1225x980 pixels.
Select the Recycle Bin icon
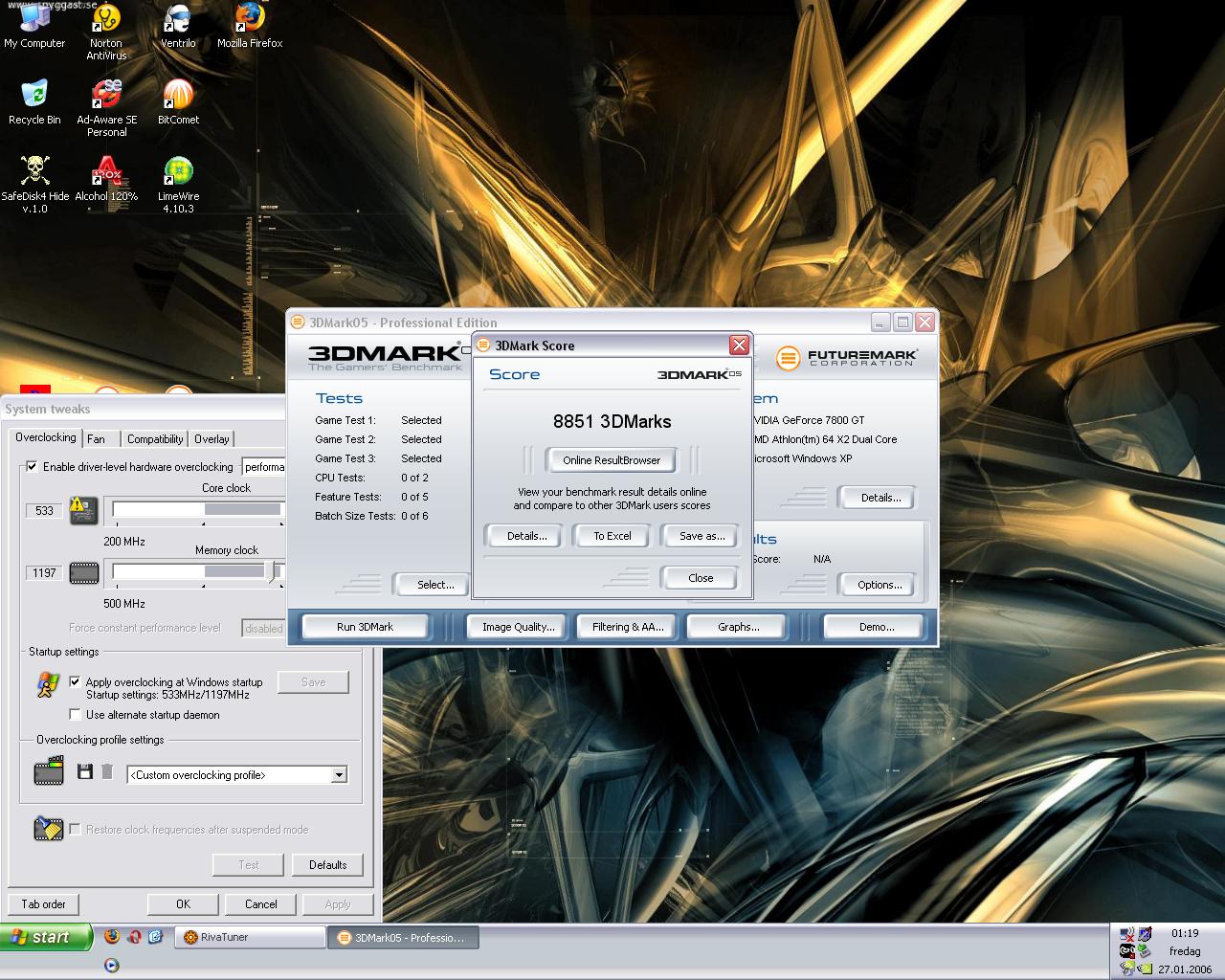34,102
